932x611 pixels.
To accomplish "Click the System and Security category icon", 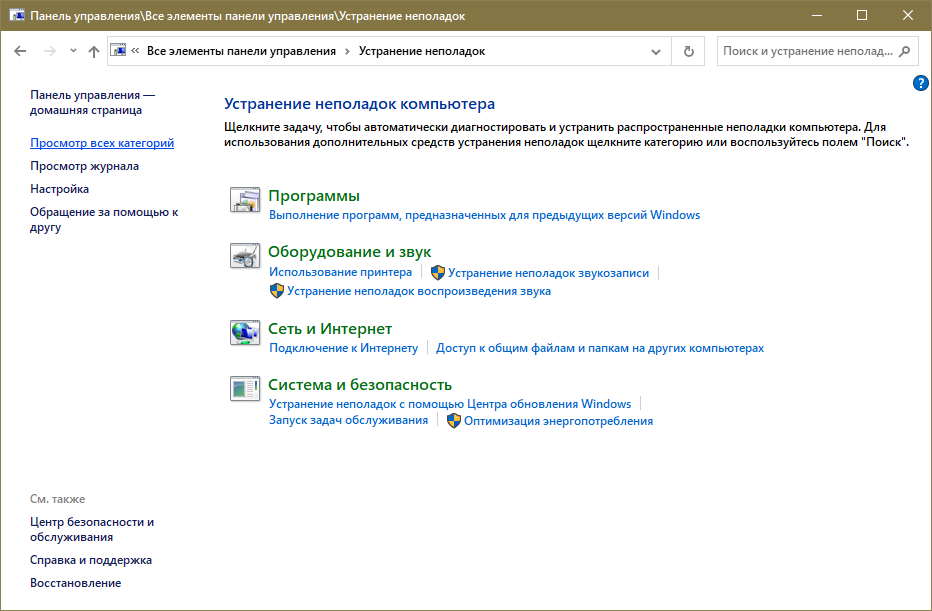I will 245,389.
